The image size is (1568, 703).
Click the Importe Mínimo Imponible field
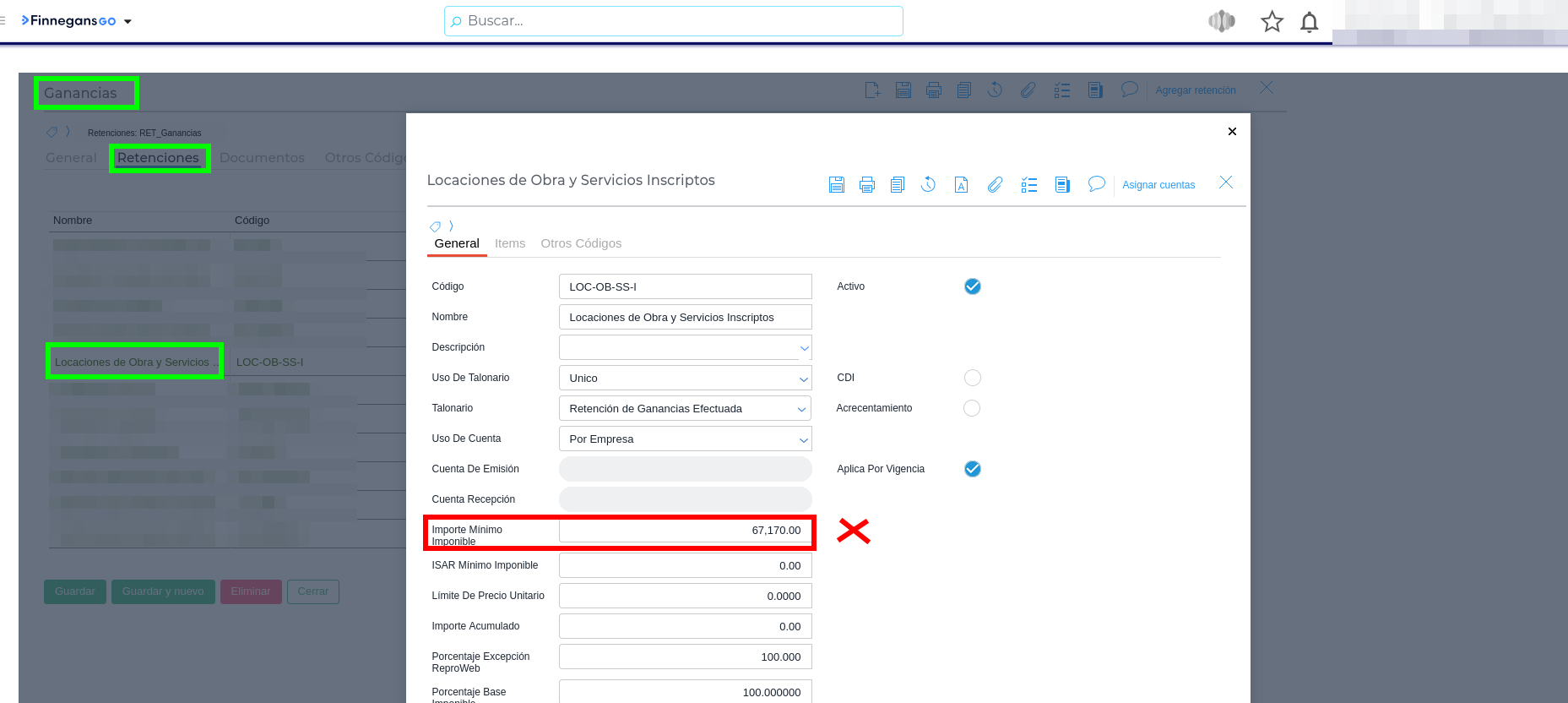(x=685, y=531)
